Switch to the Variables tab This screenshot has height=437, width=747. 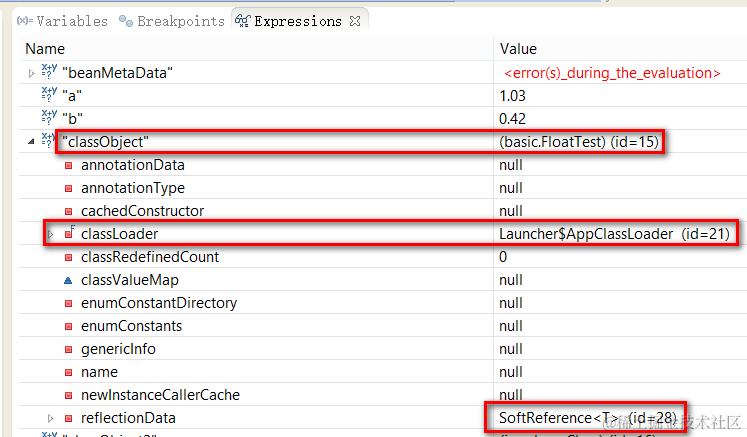coord(62,21)
